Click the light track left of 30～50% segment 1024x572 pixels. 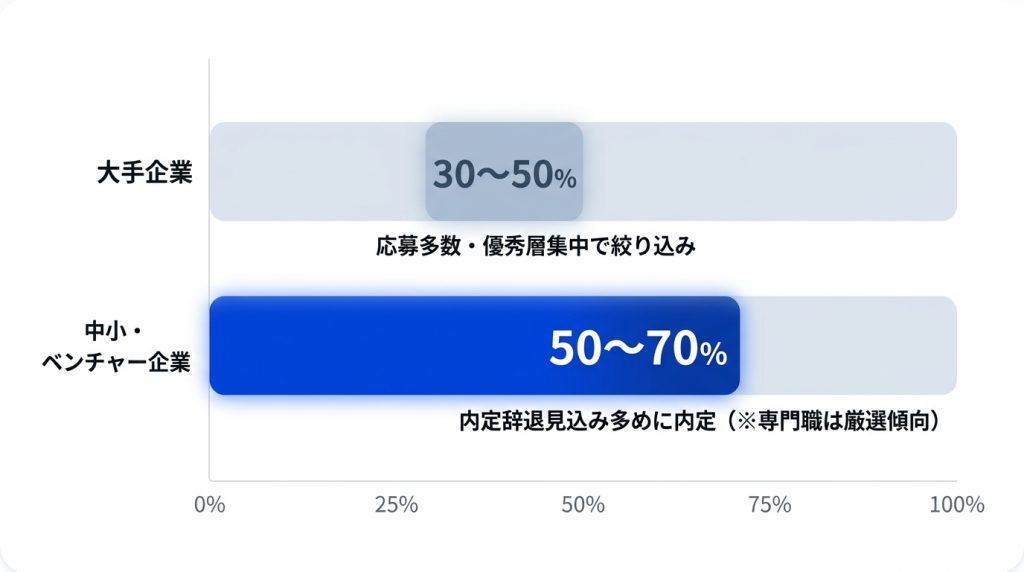click(317, 172)
